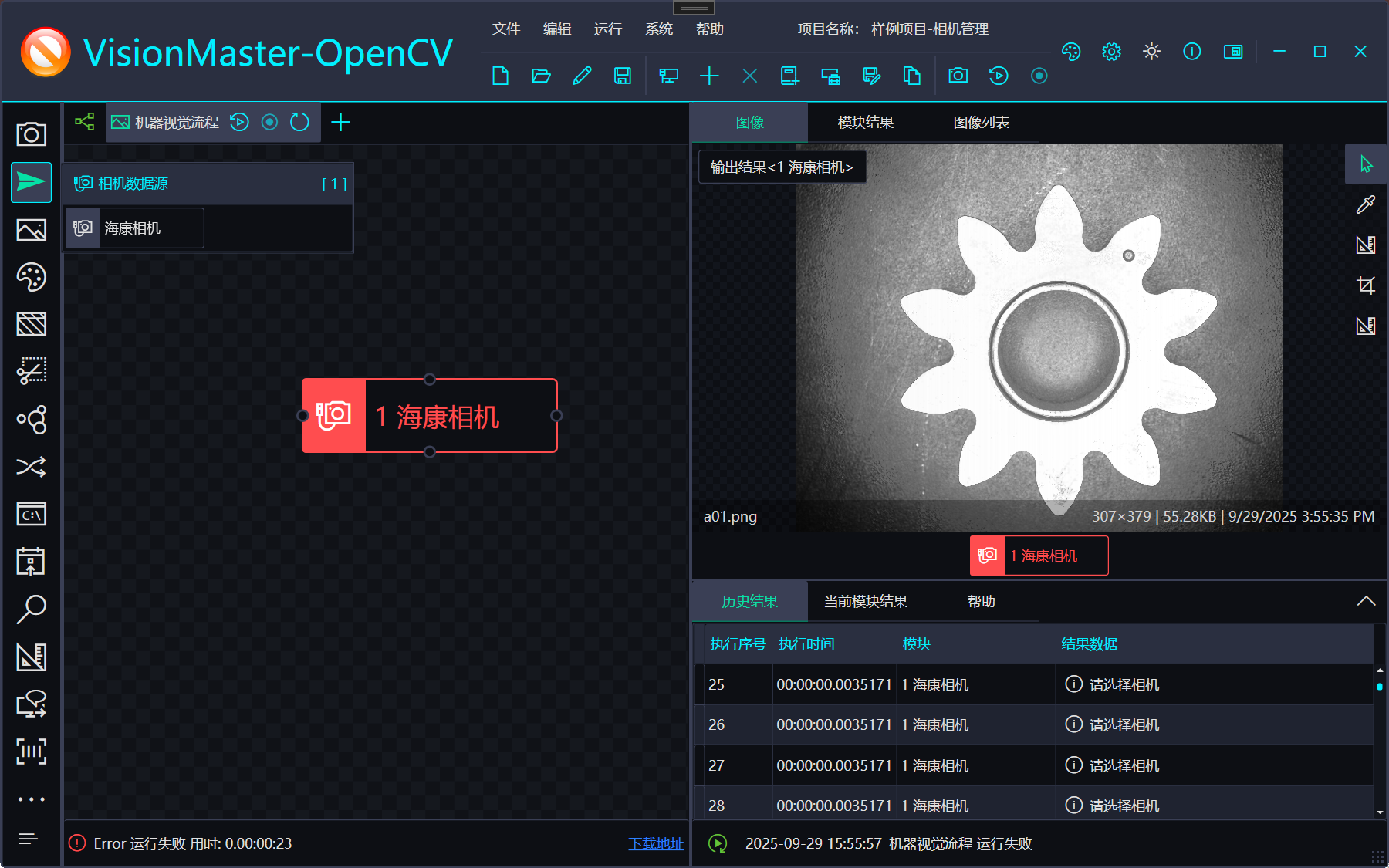This screenshot has width=1389, height=868.
Task: Switch to the 当前模块结果 tab
Action: coord(866,602)
